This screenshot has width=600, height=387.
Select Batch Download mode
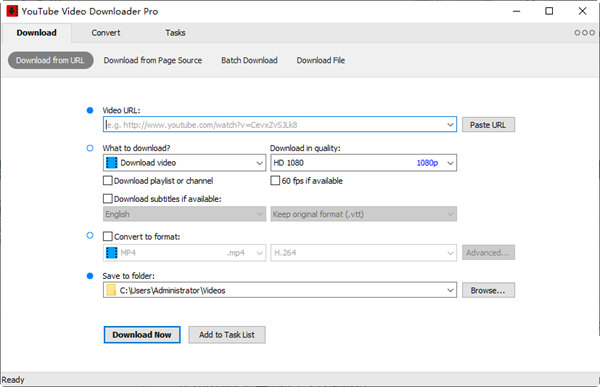click(x=249, y=60)
